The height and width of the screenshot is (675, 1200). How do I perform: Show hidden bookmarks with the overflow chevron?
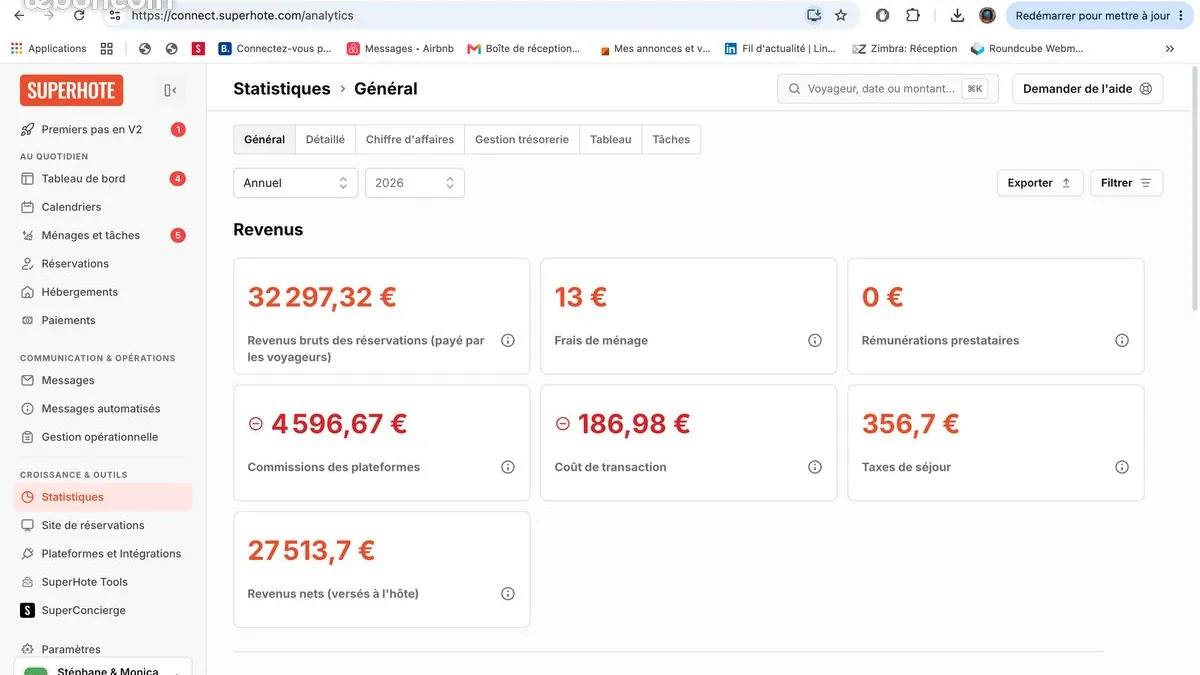1170,48
